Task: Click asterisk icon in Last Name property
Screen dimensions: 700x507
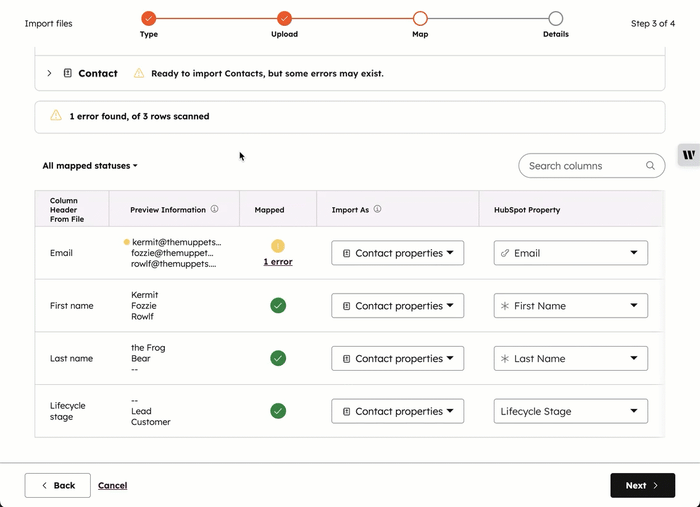Action: (x=505, y=358)
